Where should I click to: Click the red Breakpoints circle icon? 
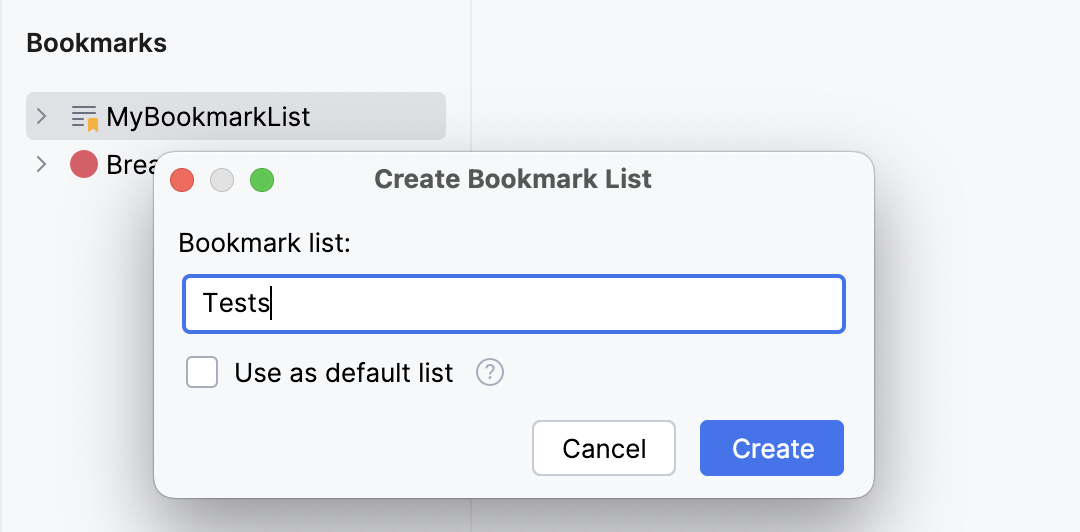click(x=84, y=164)
